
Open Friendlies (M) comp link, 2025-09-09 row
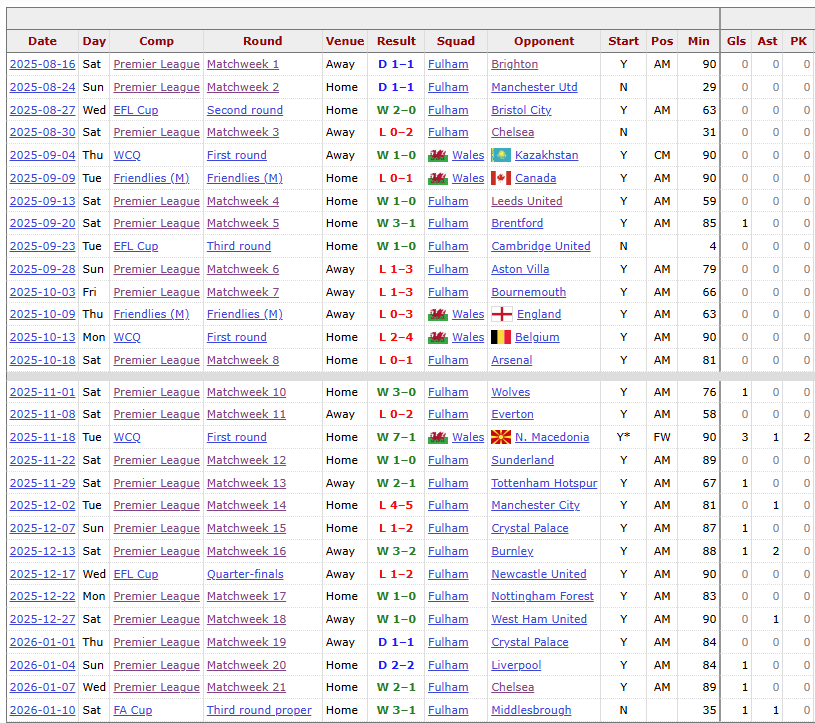tap(151, 178)
